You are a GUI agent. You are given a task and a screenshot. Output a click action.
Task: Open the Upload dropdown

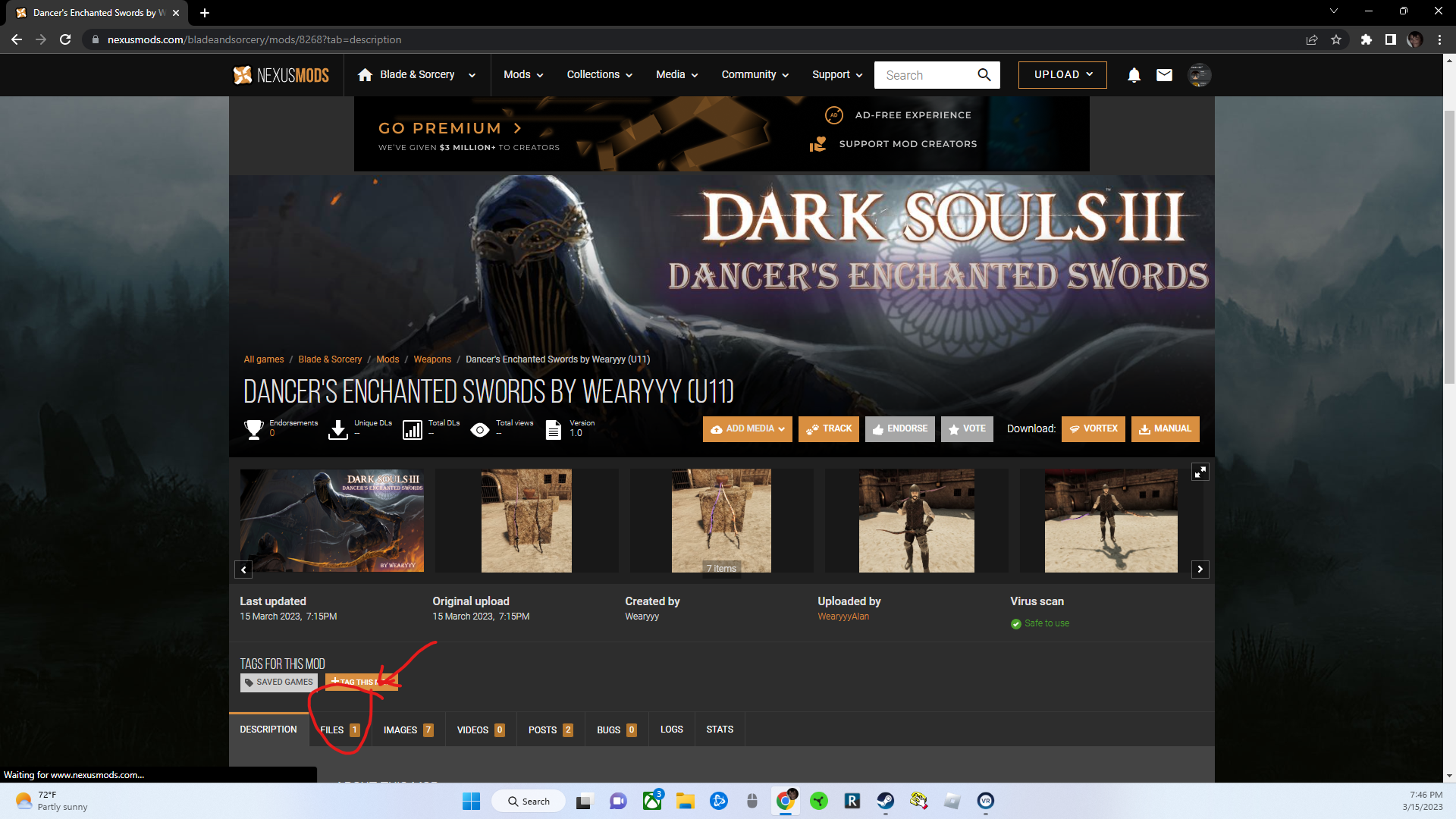click(x=1062, y=75)
